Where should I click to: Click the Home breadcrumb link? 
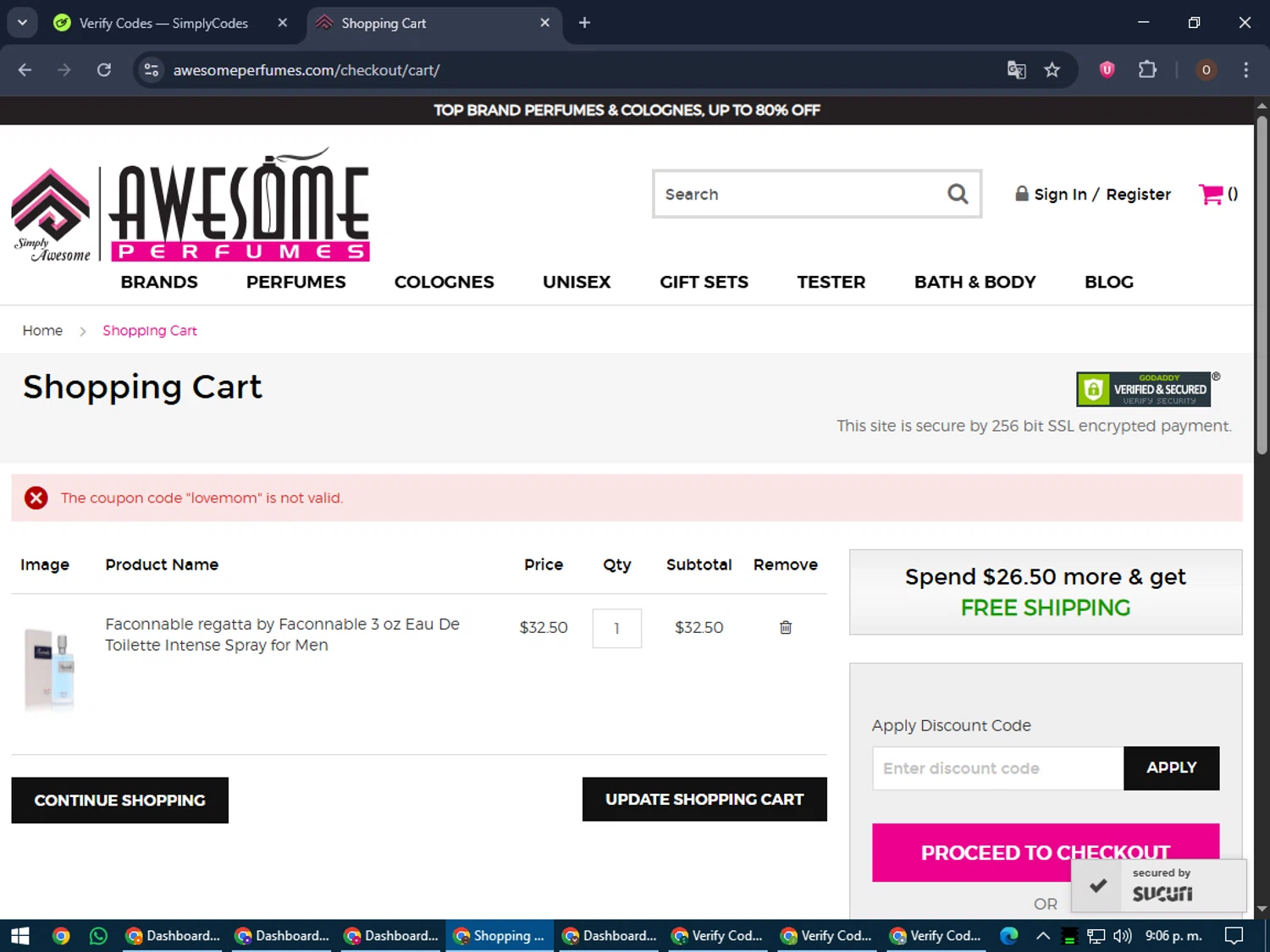[42, 330]
